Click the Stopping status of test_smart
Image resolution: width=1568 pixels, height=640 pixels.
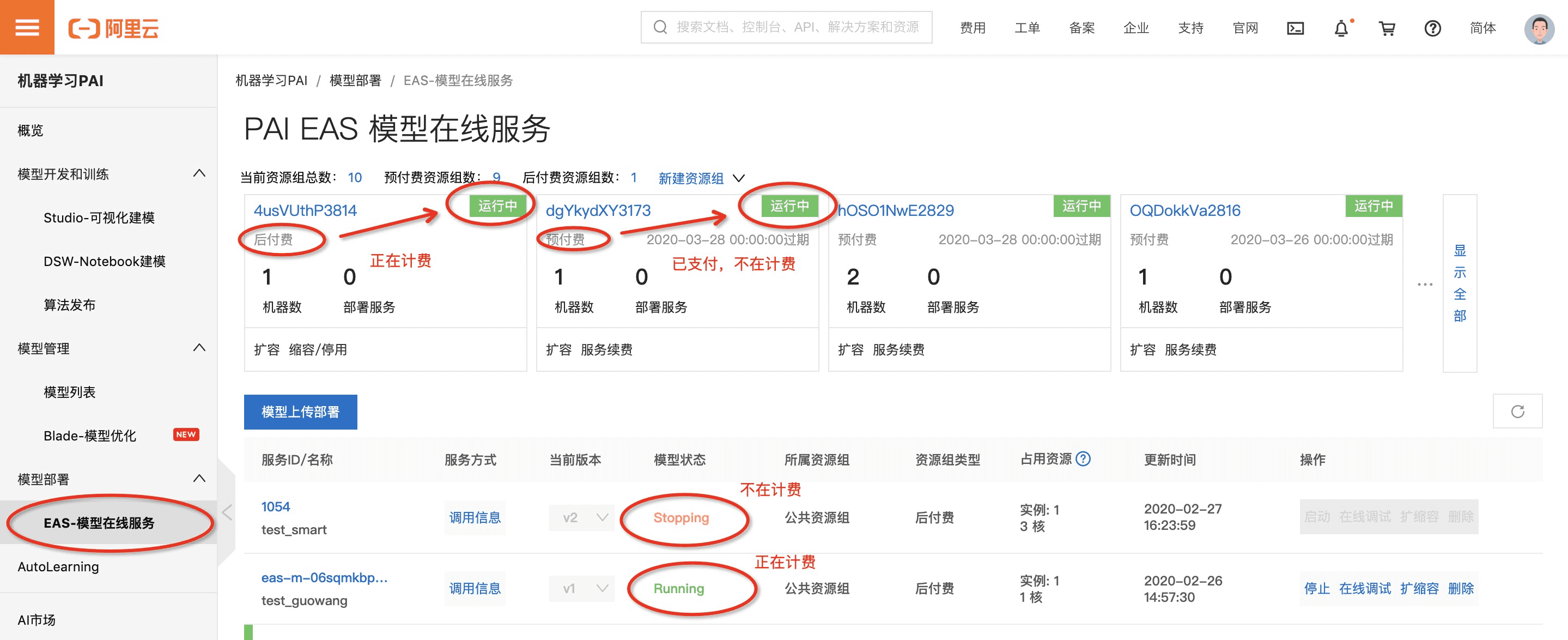tap(680, 517)
